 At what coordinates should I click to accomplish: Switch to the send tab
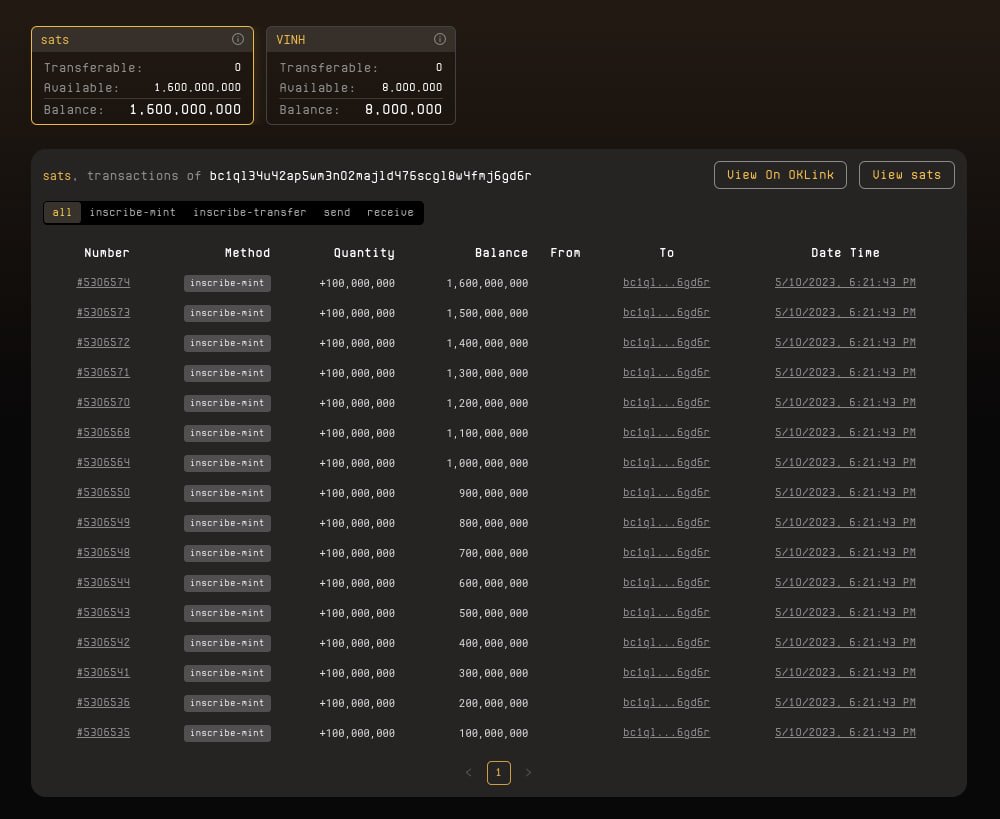tap(337, 212)
